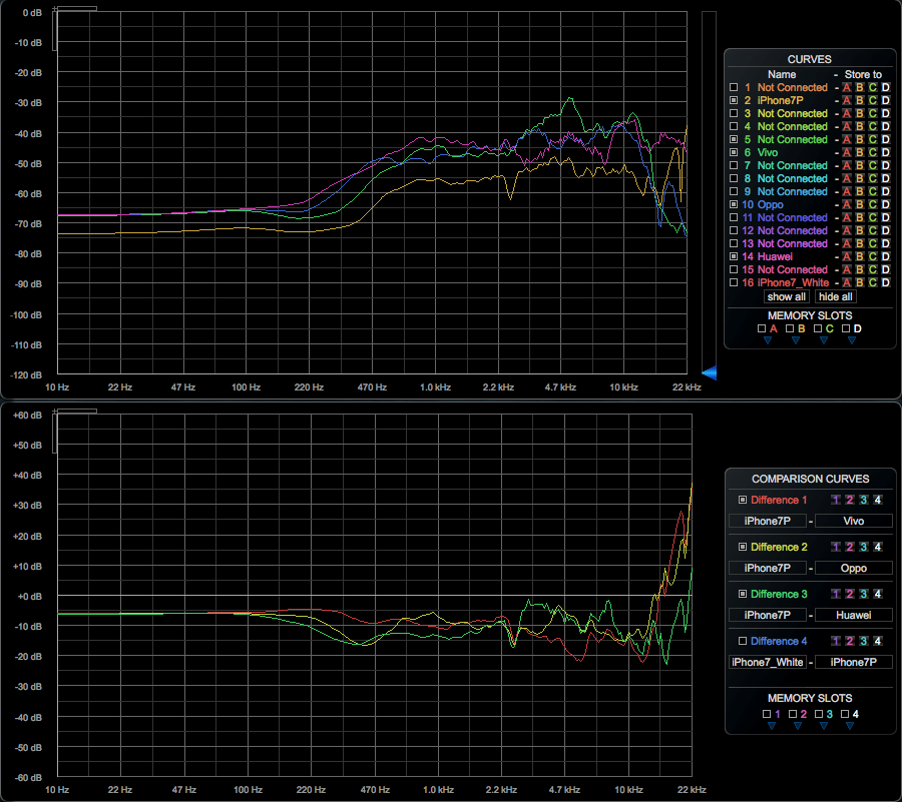Hide the Huawei curve via its checkbox
The width and height of the screenshot is (902, 802).
(x=735, y=256)
